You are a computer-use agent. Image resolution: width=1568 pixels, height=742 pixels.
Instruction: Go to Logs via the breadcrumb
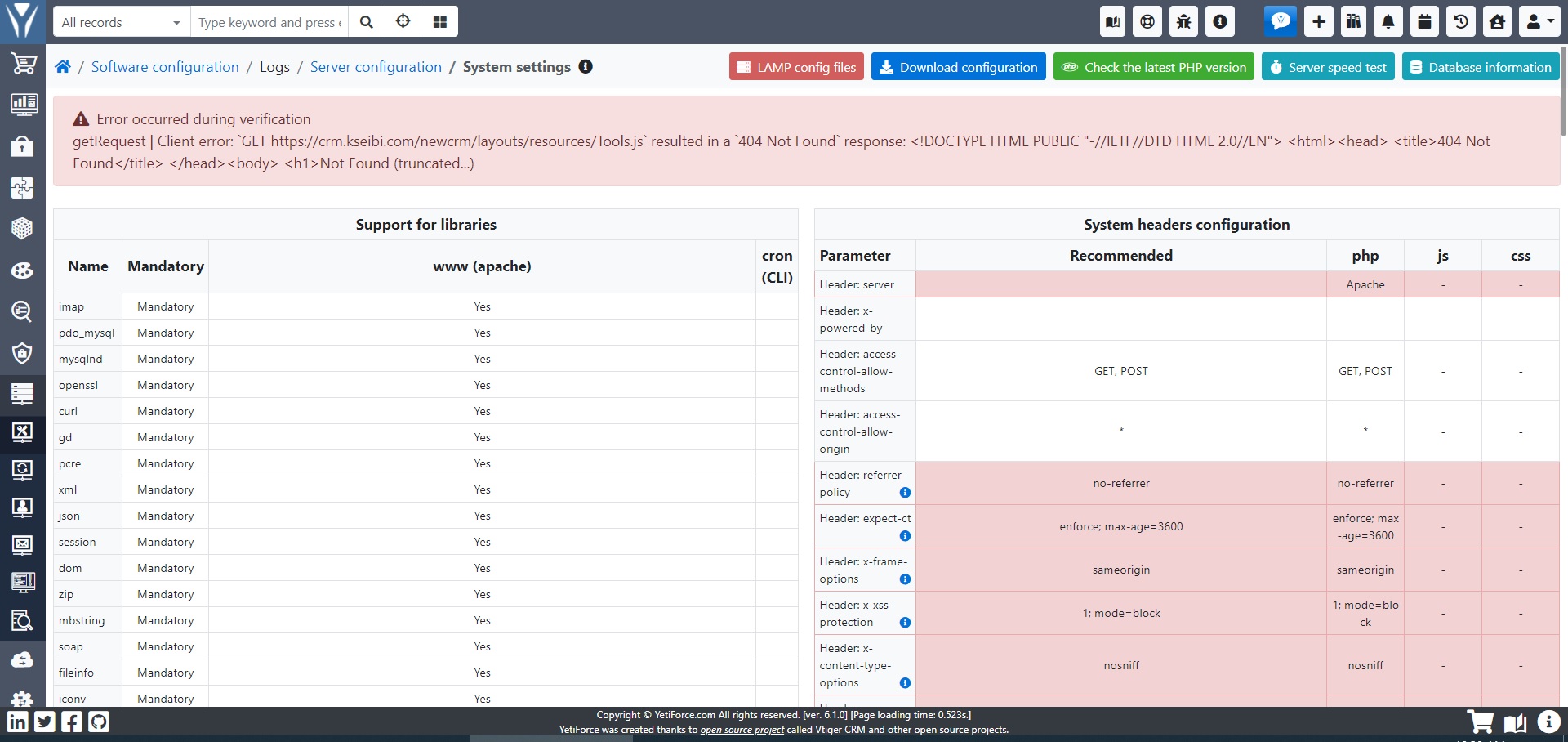point(274,66)
